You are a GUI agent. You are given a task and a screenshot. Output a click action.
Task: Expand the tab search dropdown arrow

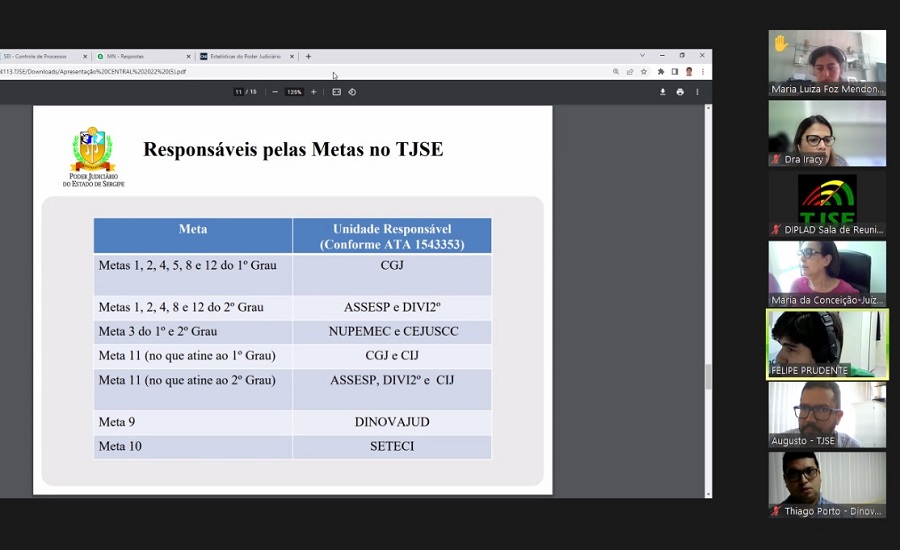642,55
